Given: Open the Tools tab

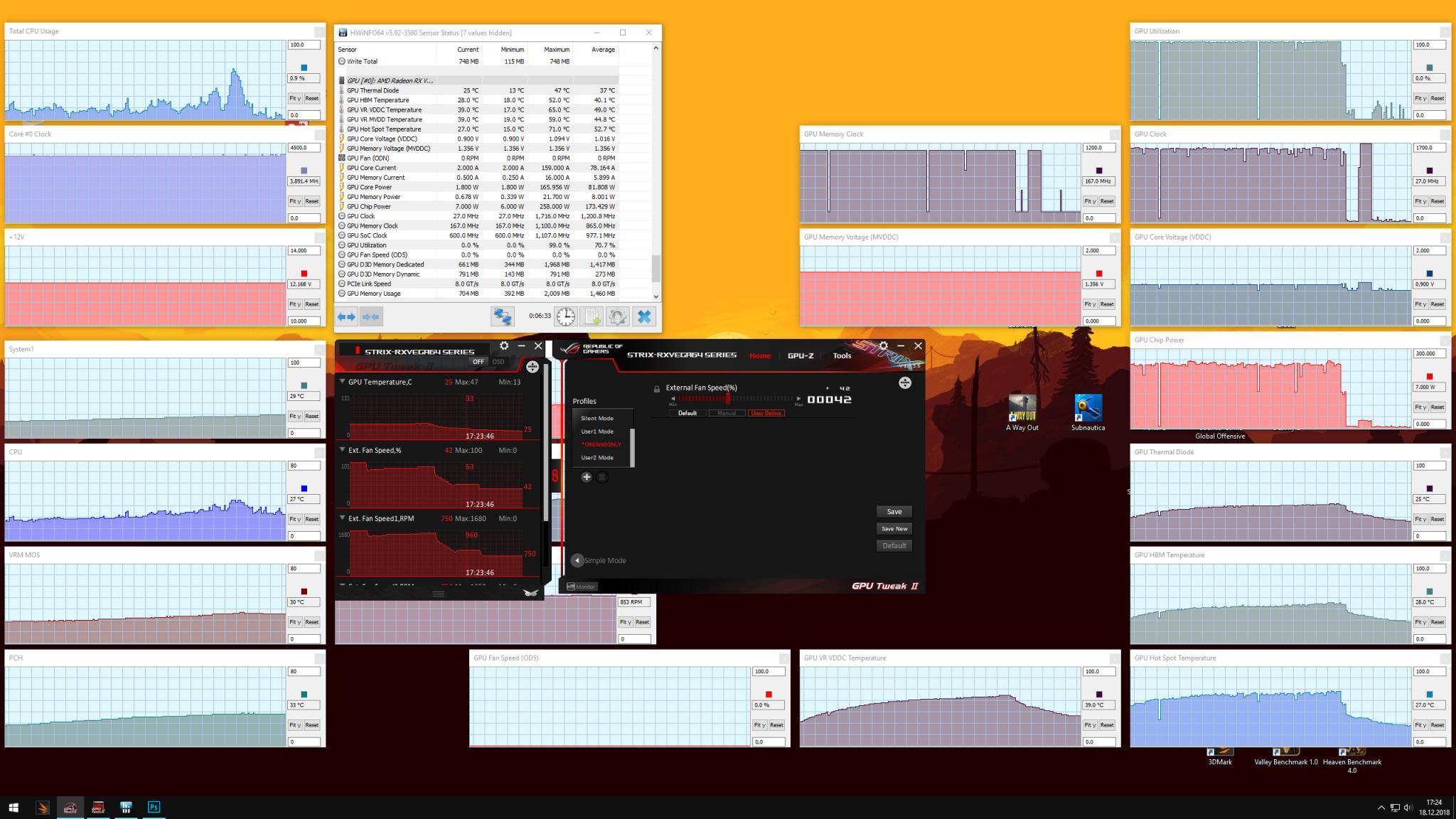Looking at the screenshot, I should (842, 355).
